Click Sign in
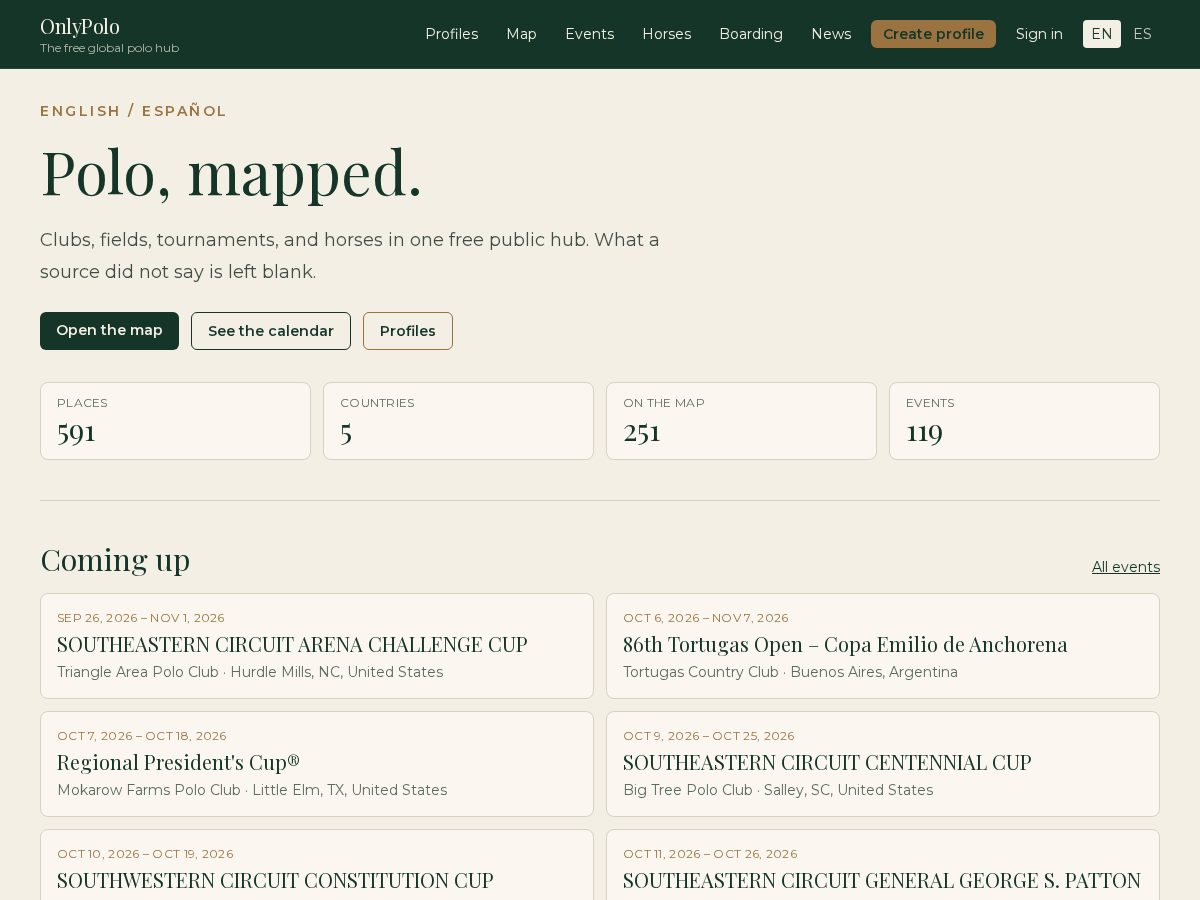The width and height of the screenshot is (1200, 900). coord(1039,34)
